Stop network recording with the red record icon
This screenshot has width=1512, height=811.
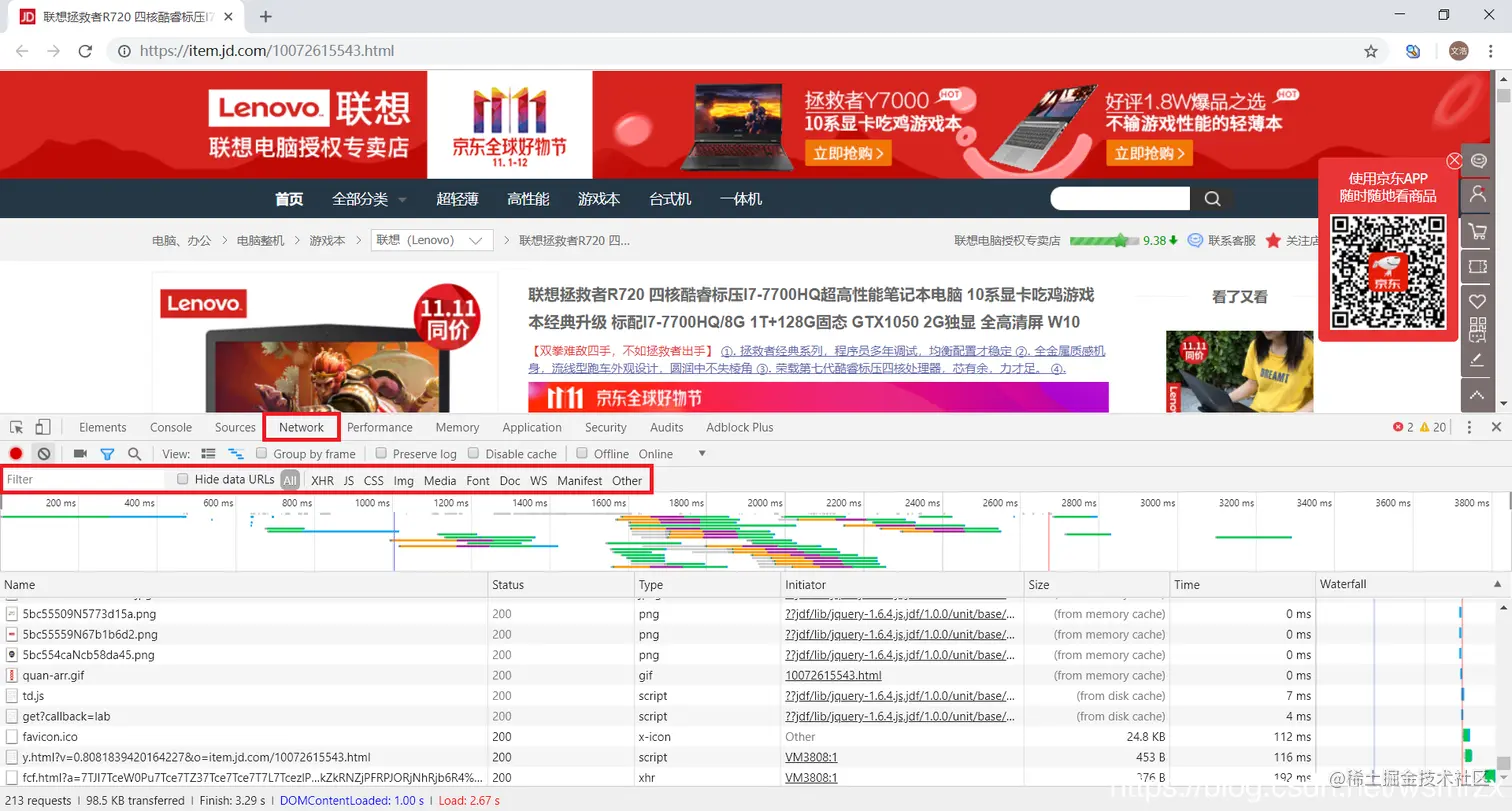(x=14, y=454)
